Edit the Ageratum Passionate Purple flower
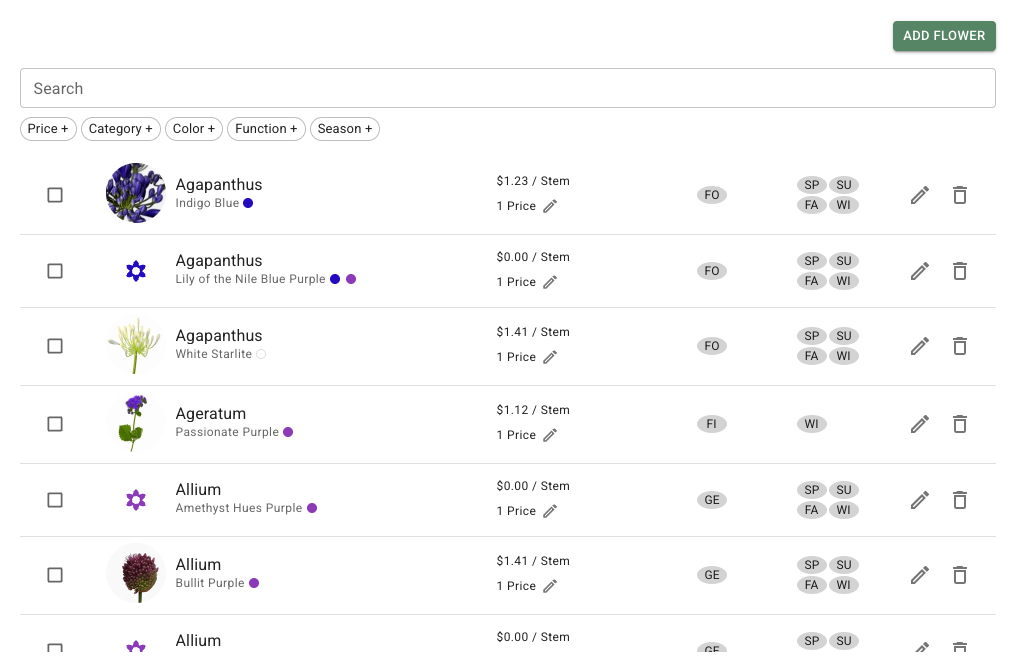The image size is (1016, 671). (x=919, y=424)
